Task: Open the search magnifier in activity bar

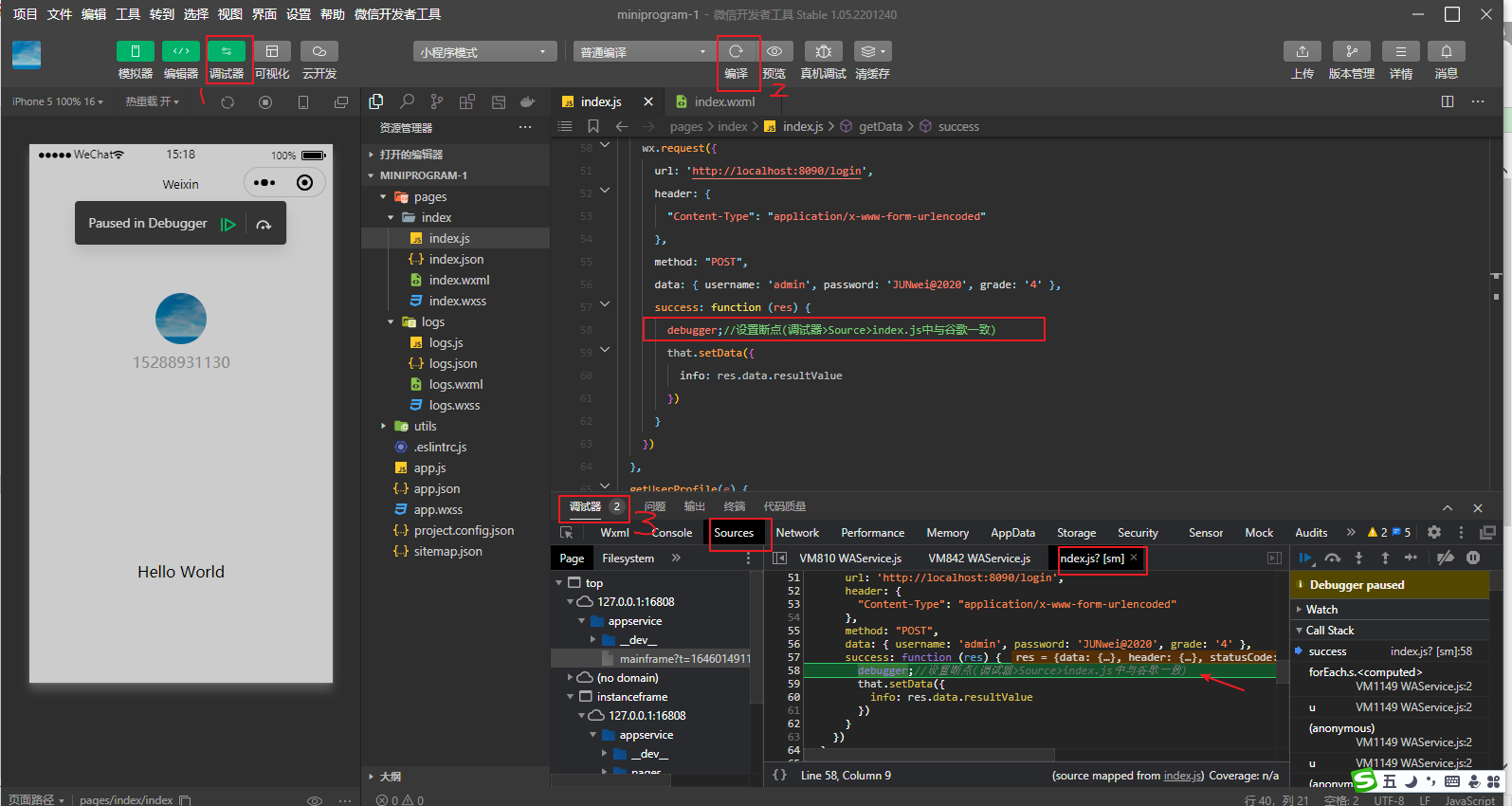Action: point(407,101)
